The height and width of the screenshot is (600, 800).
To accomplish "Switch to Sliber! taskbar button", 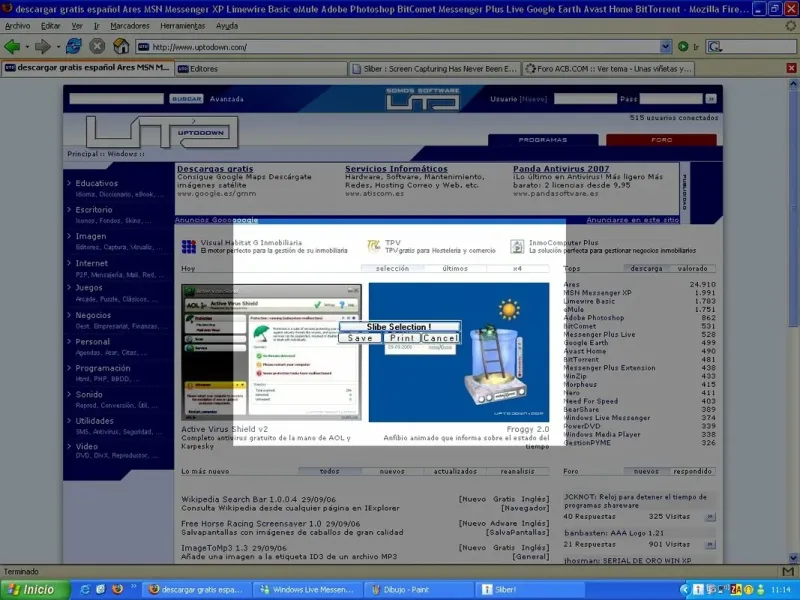I will pyautogui.click(x=530, y=590).
